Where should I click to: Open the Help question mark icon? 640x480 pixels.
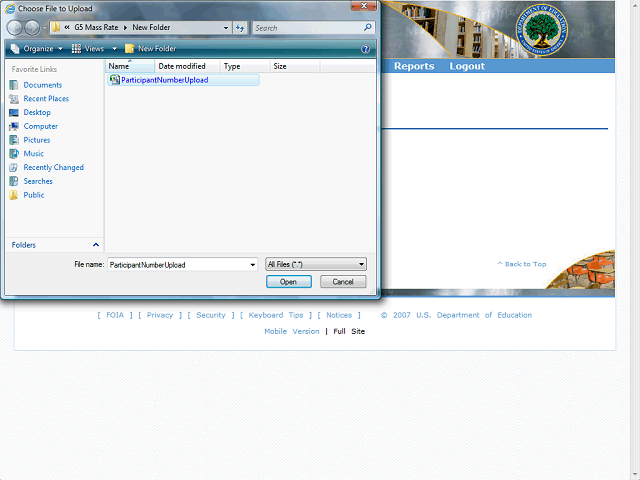tap(365, 49)
